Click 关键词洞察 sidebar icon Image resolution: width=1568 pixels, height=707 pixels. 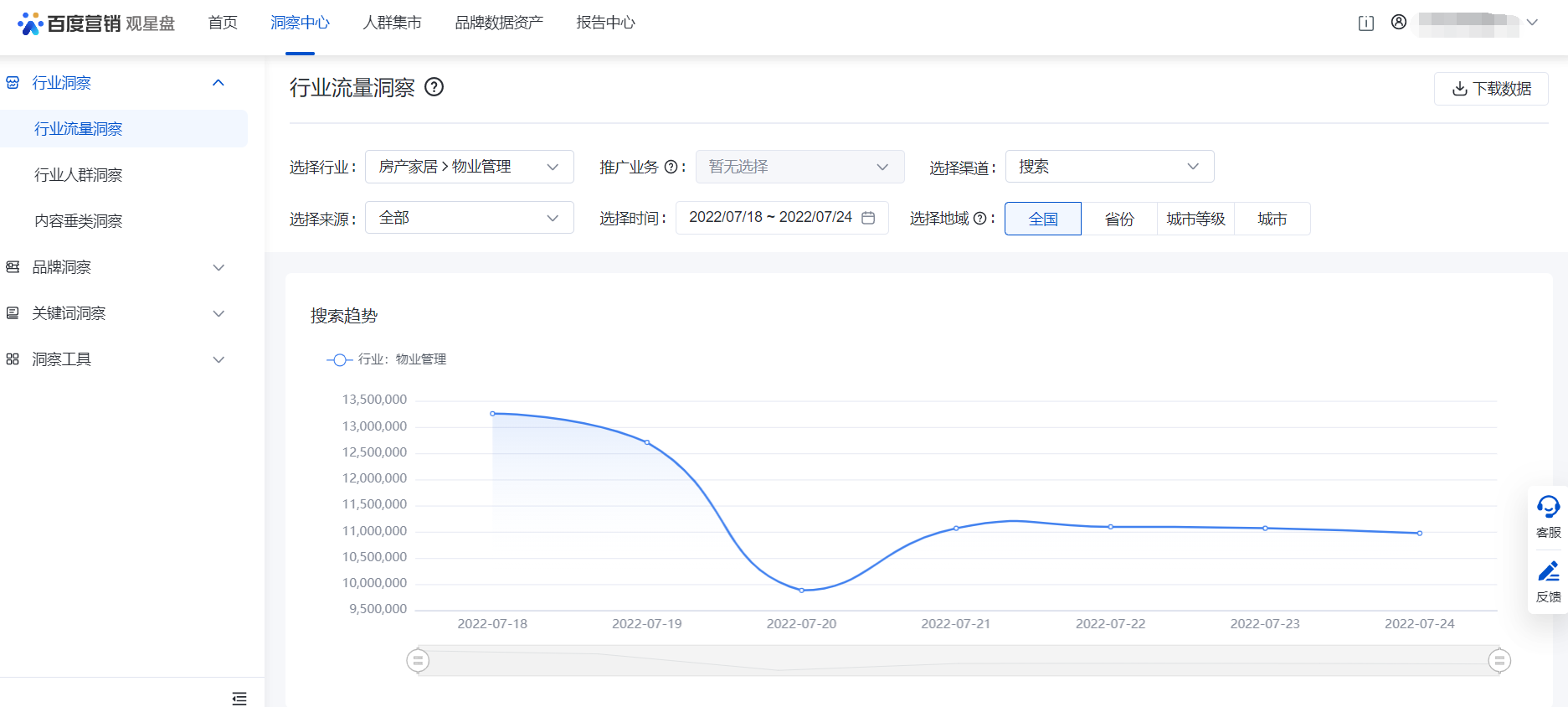pyautogui.click(x=13, y=313)
